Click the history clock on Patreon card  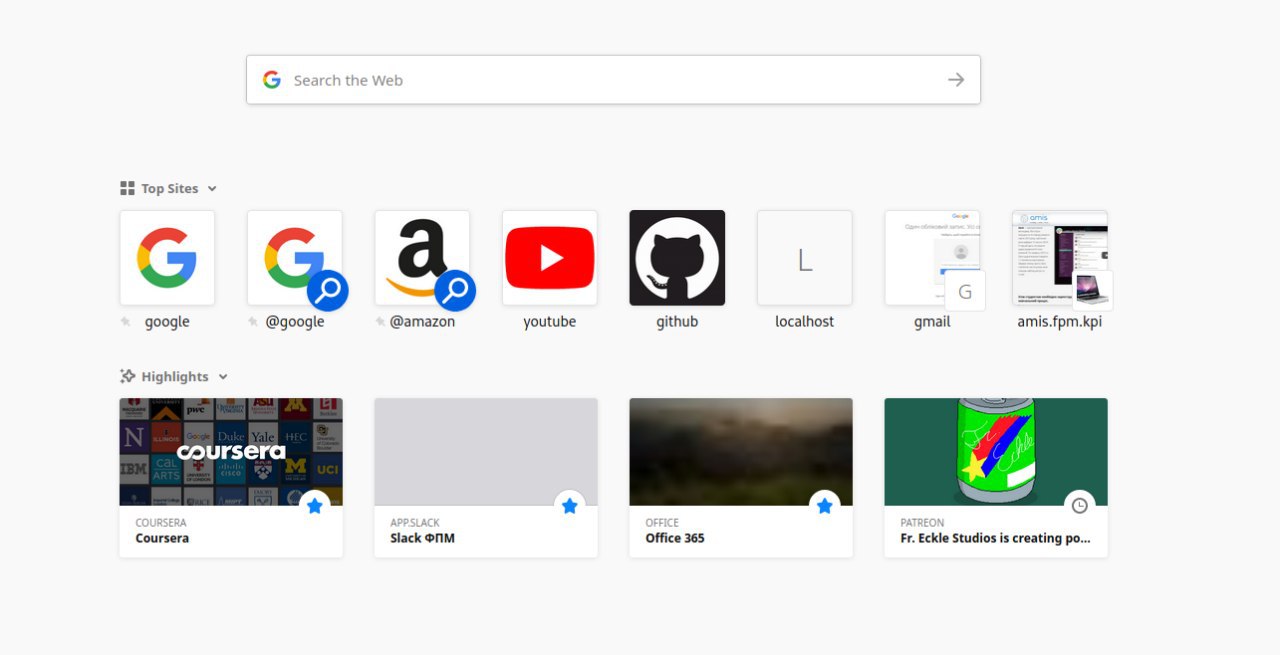coord(1080,506)
